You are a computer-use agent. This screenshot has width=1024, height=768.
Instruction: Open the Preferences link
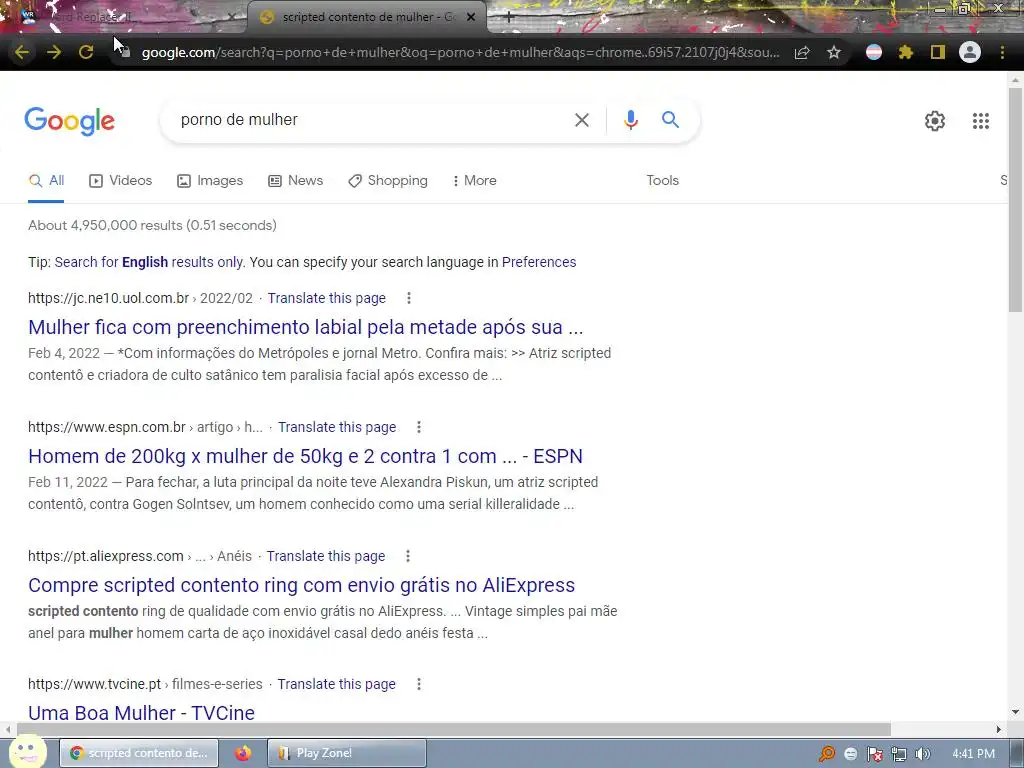539,263
